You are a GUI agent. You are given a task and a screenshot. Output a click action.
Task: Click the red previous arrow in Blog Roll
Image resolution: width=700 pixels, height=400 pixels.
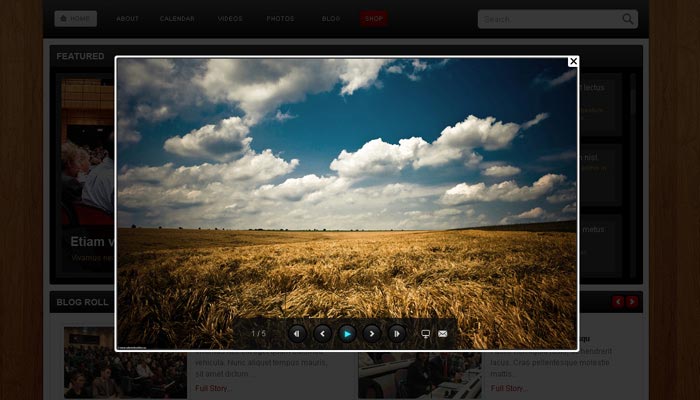(618, 302)
